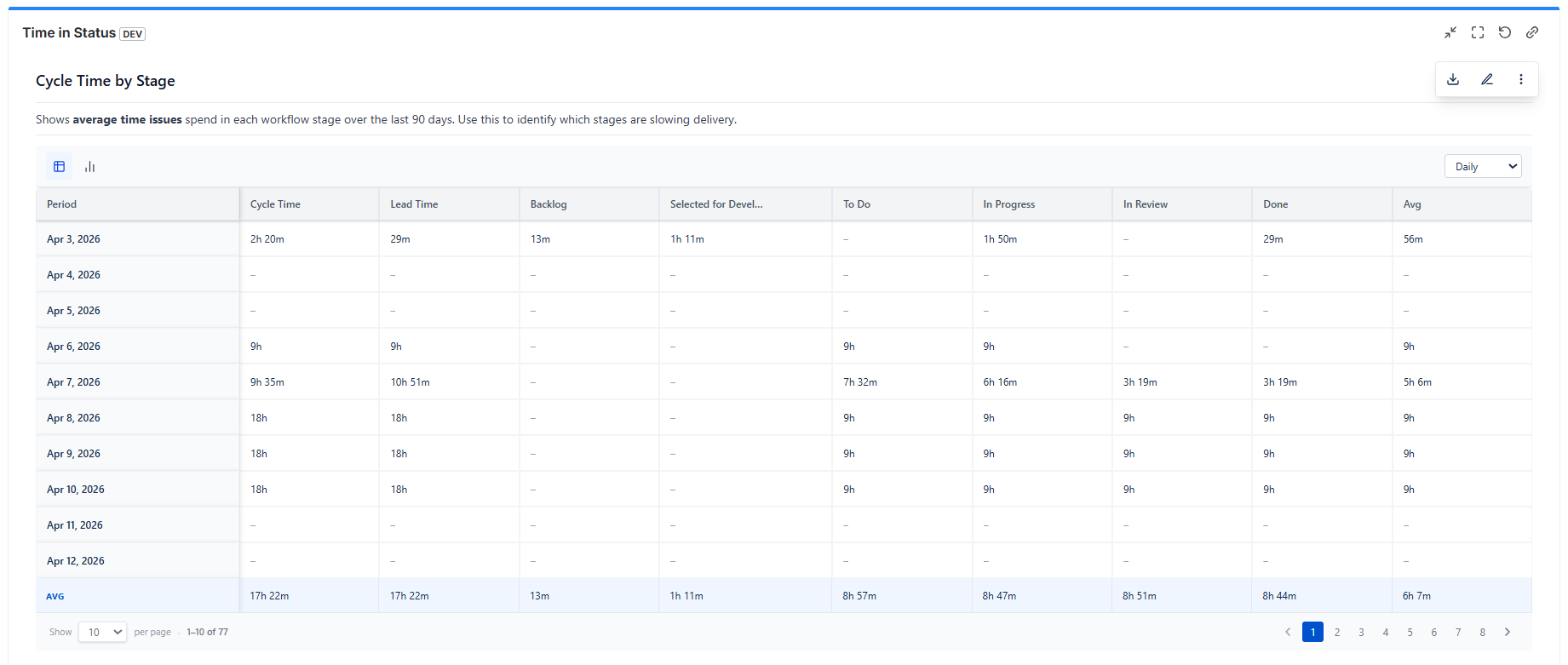Open more options three-dot menu
Image resolution: width=1568 pixels, height=665 pixels.
tap(1521, 79)
